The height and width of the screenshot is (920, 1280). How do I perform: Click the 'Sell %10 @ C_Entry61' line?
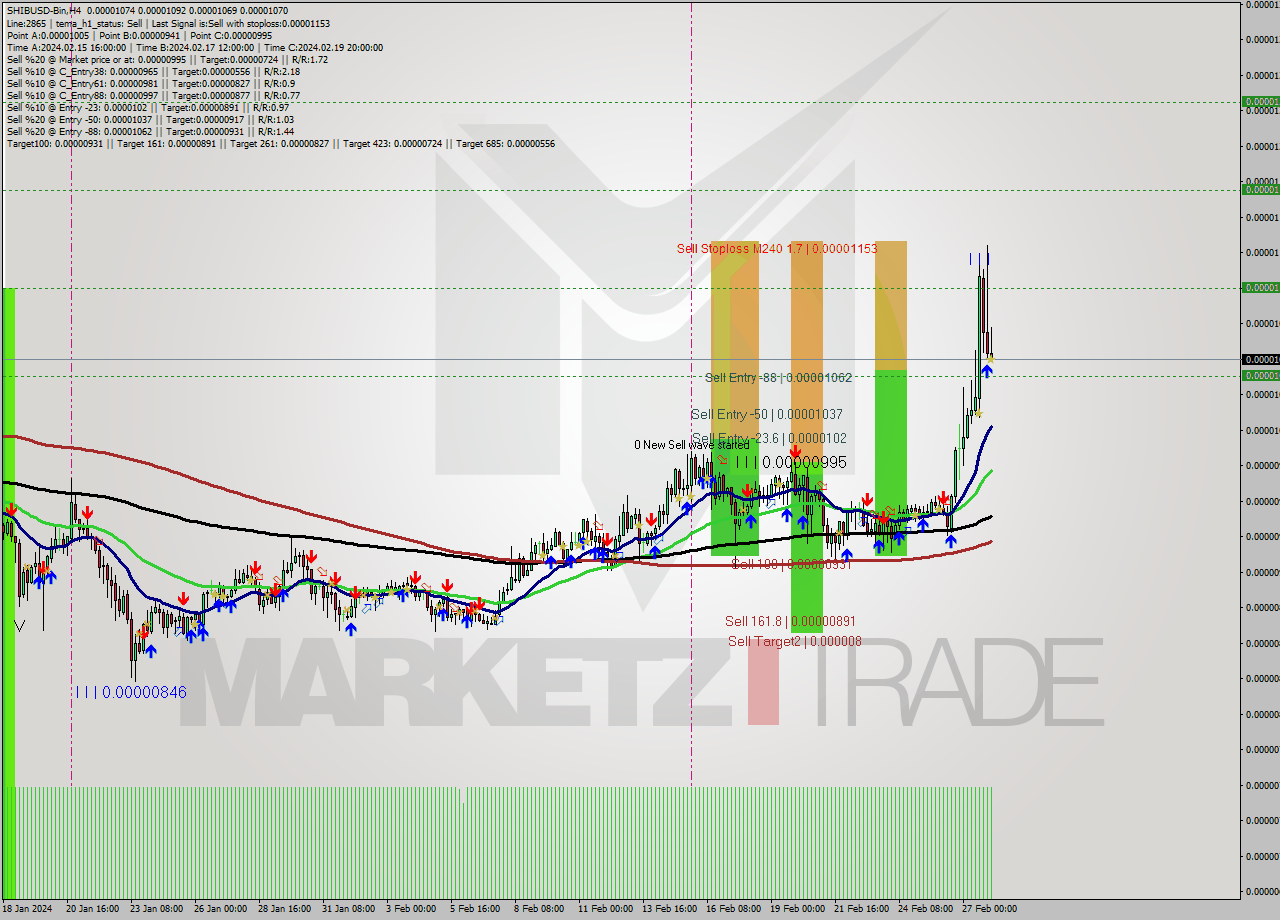coord(150,83)
